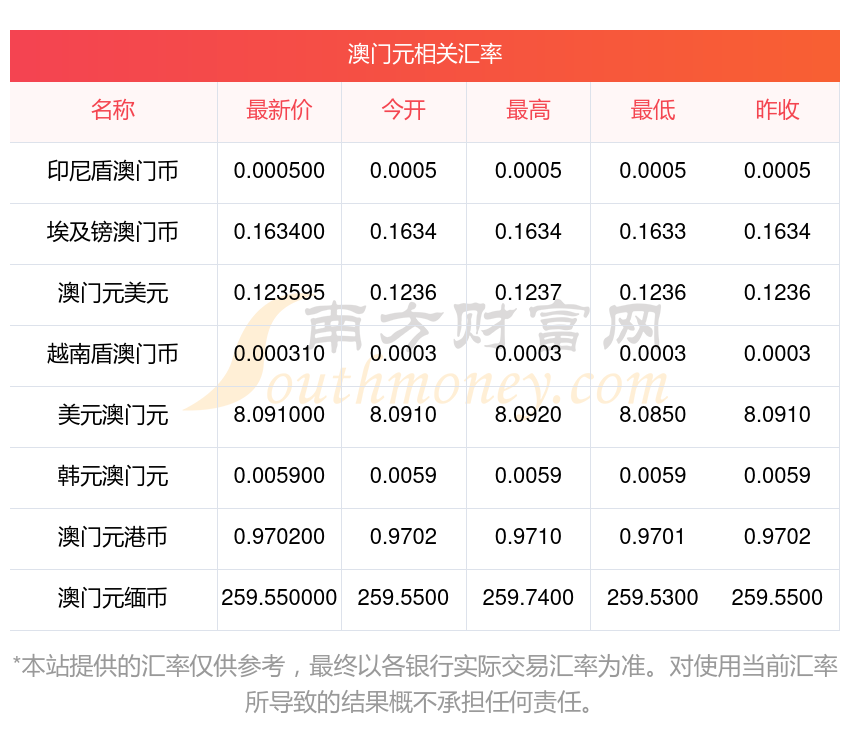The image size is (850, 733).
Task: Select the 澳门元缅币 row name
Action: coord(113,598)
